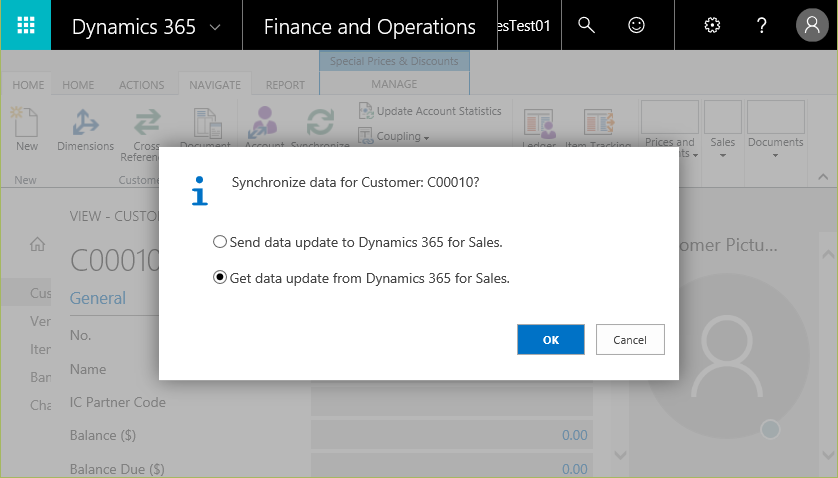Click the customer picture placeholder
The width and height of the screenshot is (838, 478).
[x=727, y=356]
